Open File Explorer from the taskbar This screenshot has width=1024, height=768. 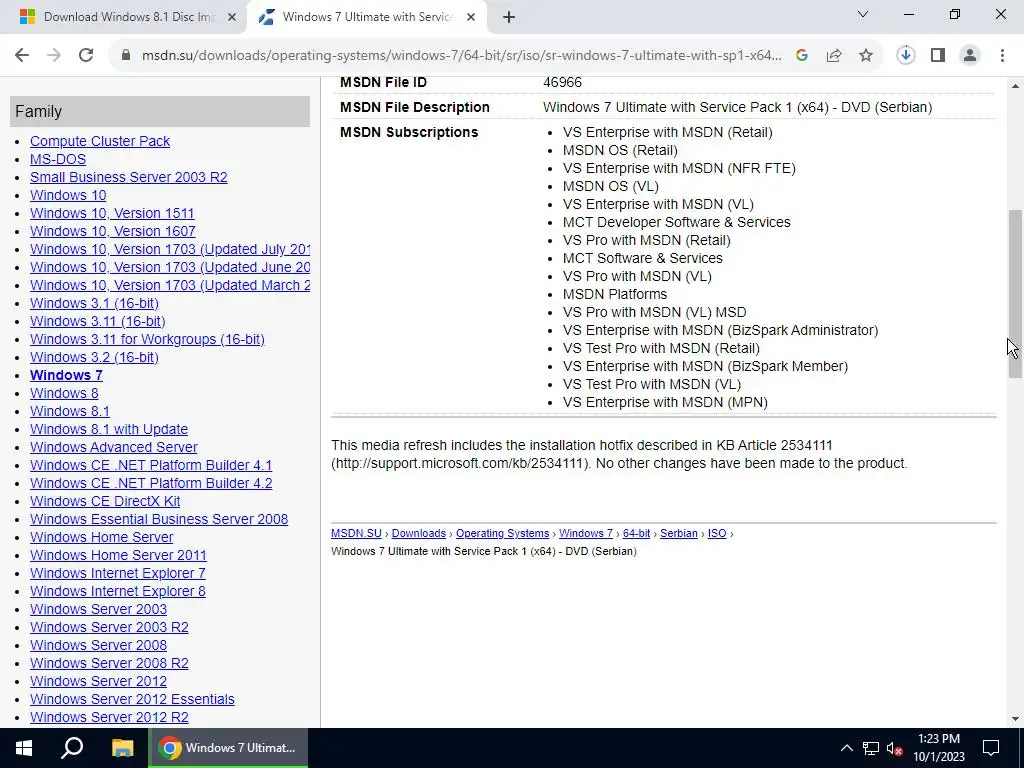coord(122,748)
